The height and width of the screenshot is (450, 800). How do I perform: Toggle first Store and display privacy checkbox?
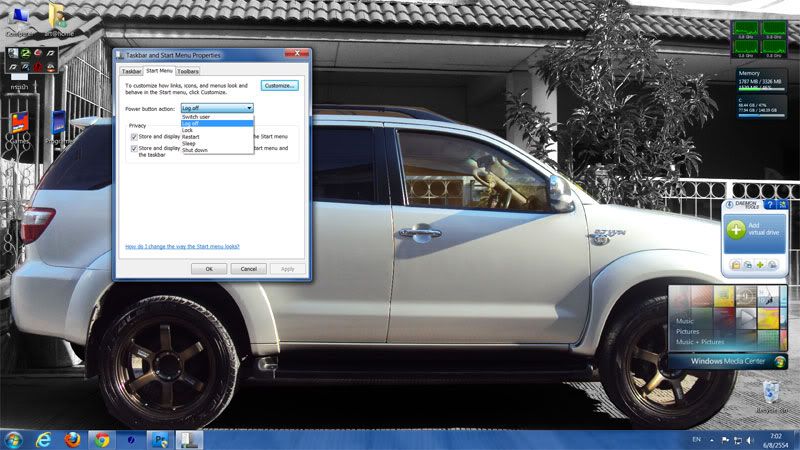pos(135,136)
